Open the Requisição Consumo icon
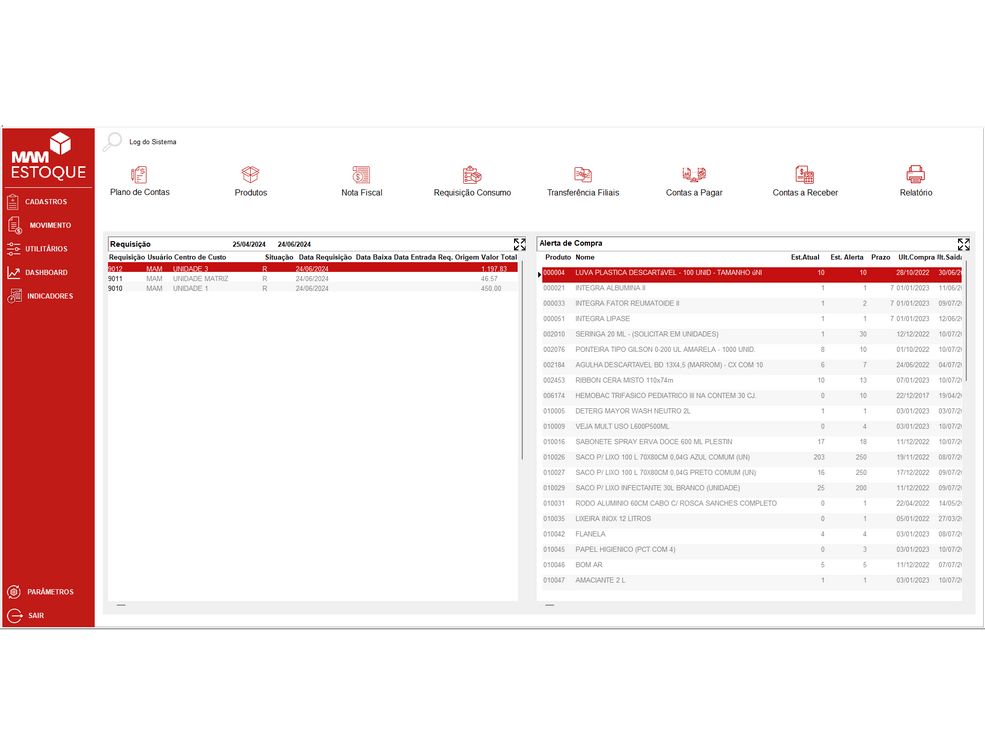 click(x=472, y=175)
